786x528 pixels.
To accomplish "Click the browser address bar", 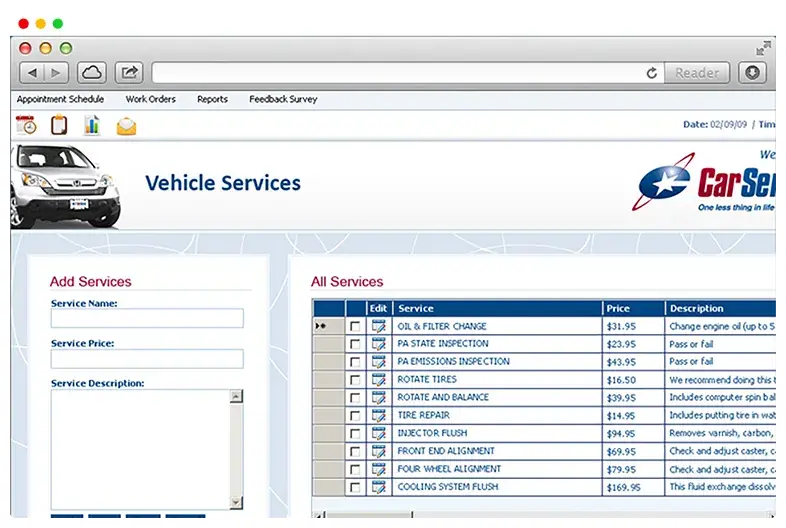I will (x=399, y=73).
